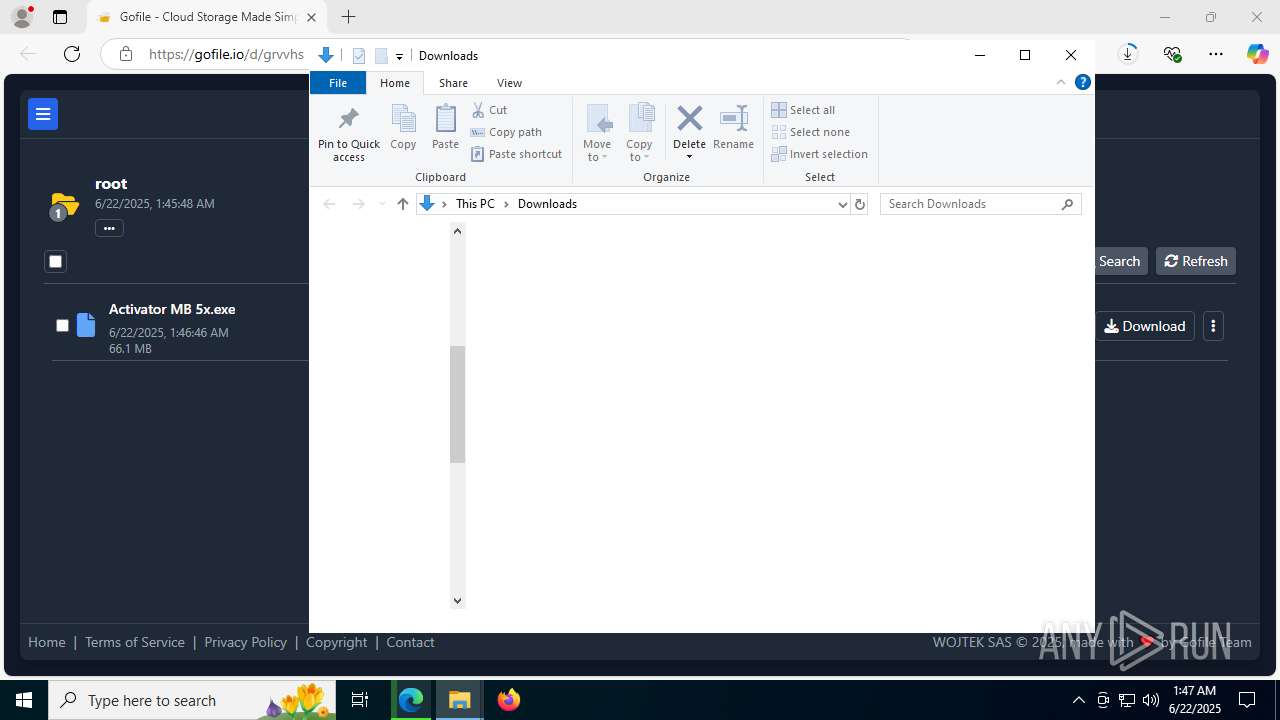Click the taskbar search box
Screen dimensions: 1280x720
click(x=192, y=700)
